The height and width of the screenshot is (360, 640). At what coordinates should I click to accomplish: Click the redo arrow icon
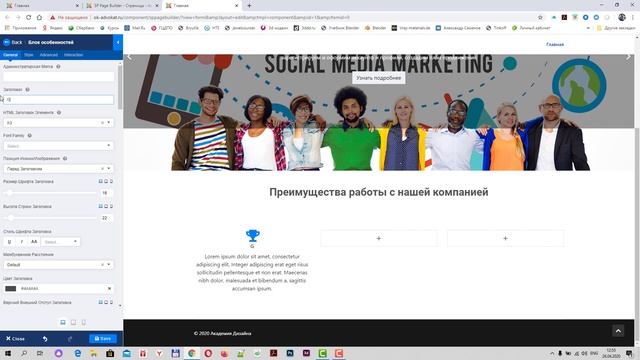click(70, 339)
